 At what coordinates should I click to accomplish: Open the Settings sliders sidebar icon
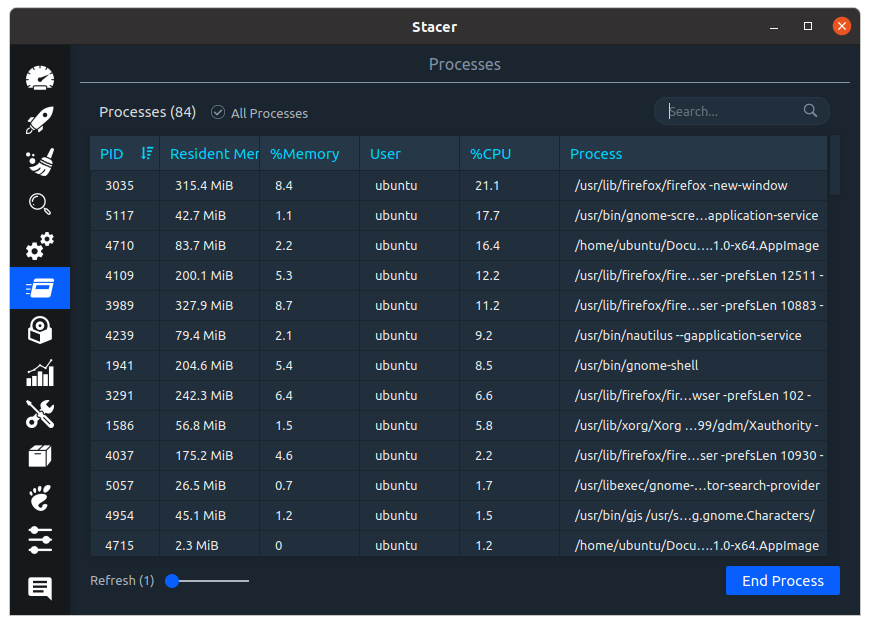(x=40, y=540)
